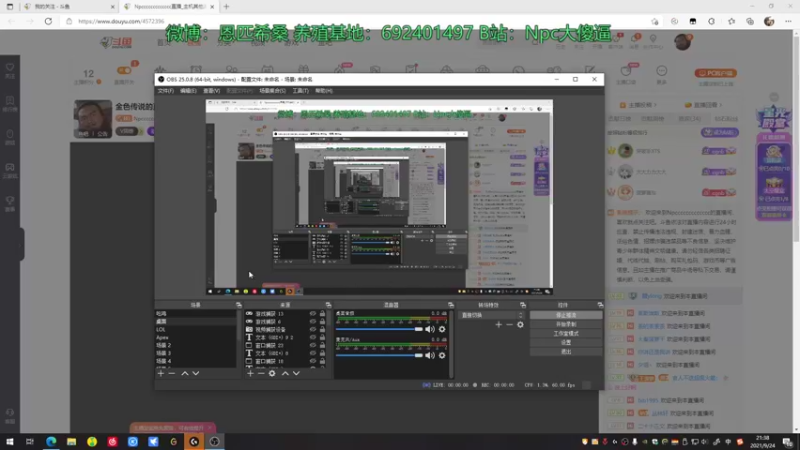
Task: Click 开始录制 to start recording
Action: (566, 324)
